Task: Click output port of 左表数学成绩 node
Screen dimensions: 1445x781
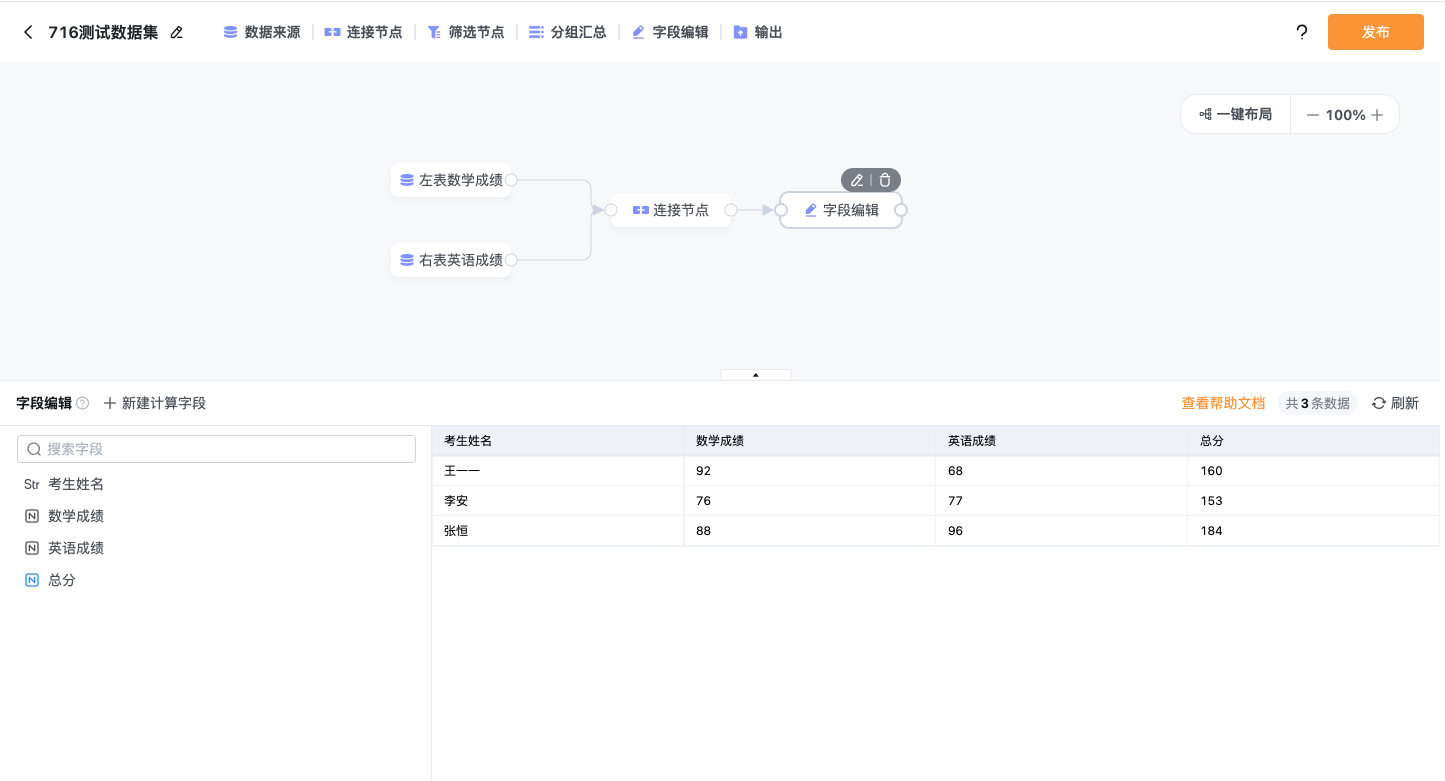Action: click(511, 180)
